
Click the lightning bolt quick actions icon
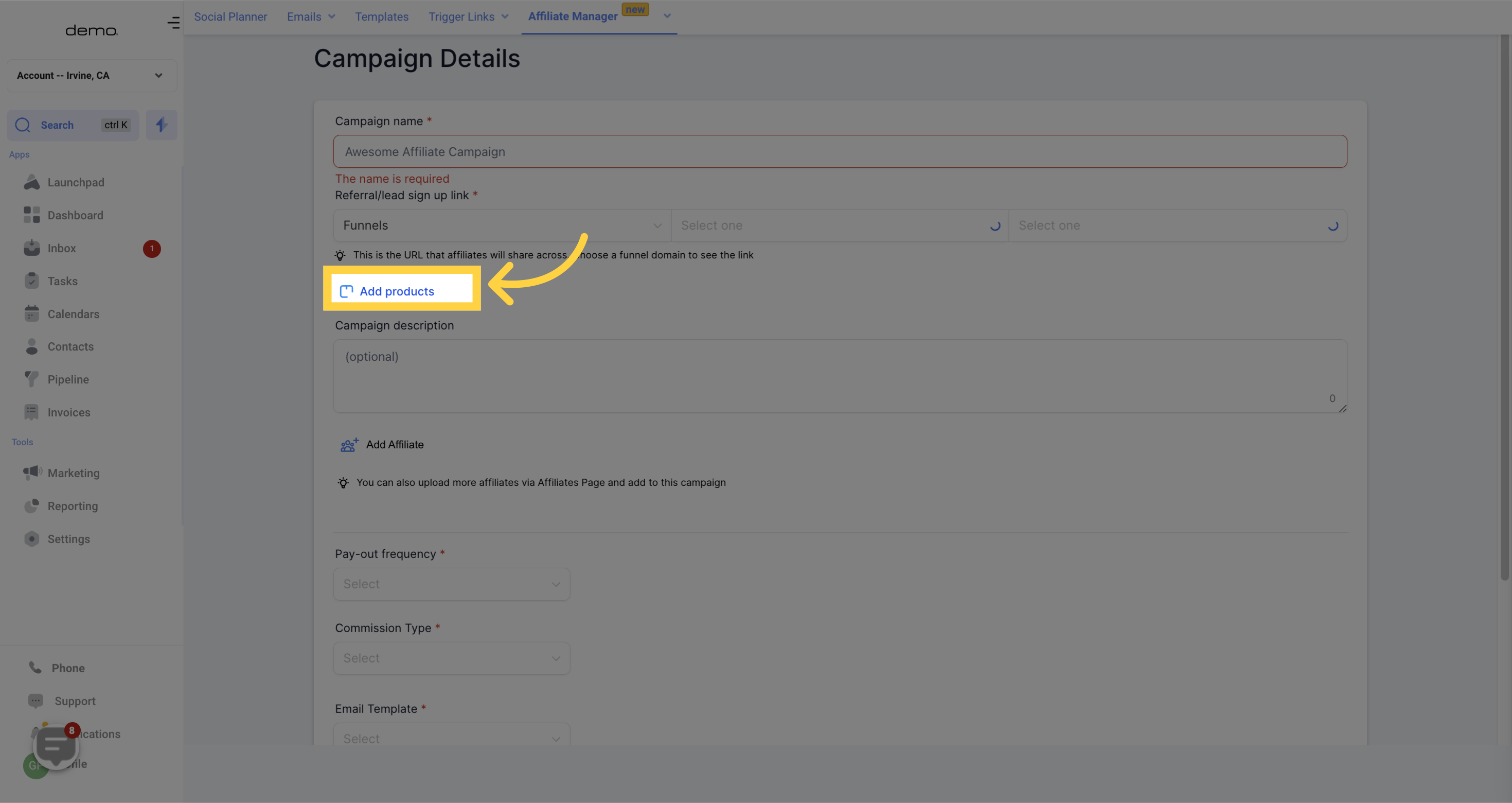pos(162,125)
